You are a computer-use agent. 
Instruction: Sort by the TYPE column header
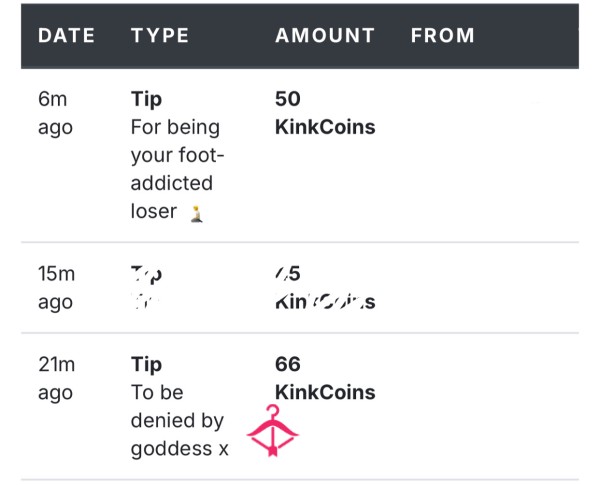(160, 36)
